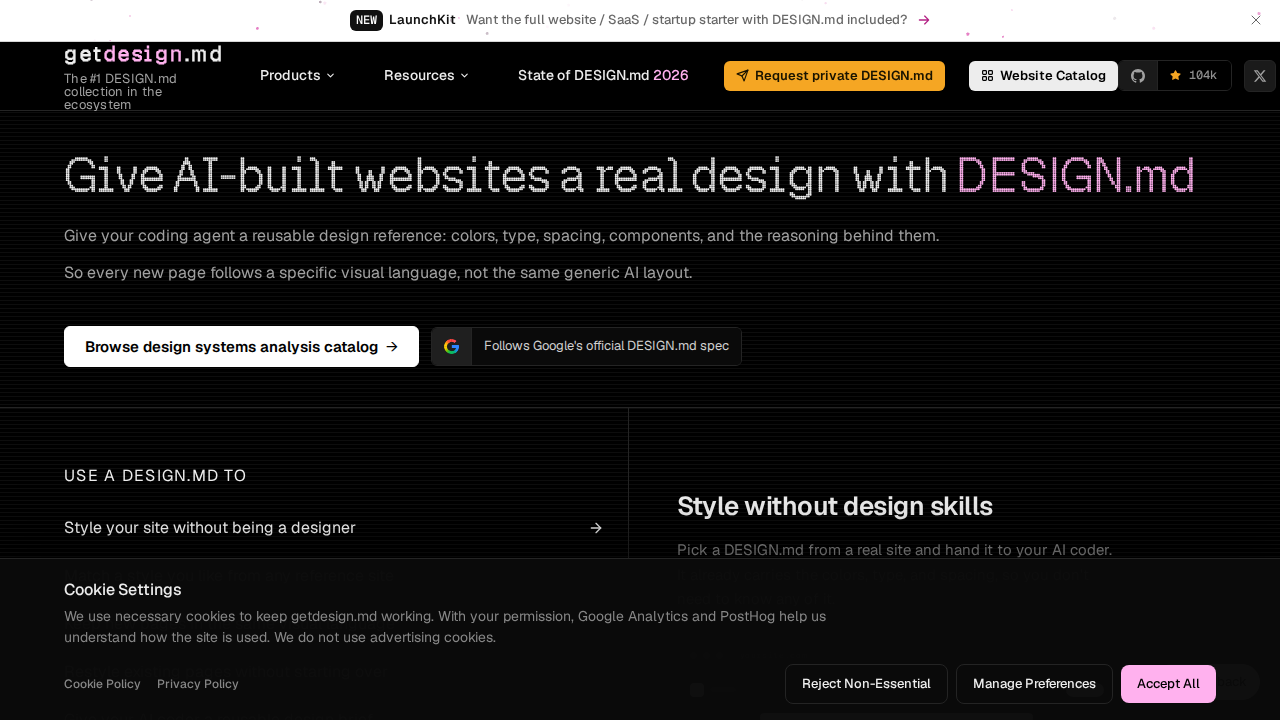The width and height of the screenshot is (1280, 720).
Task: Open State of DESIGN.md 2026
Action: (x=603, y=76)
